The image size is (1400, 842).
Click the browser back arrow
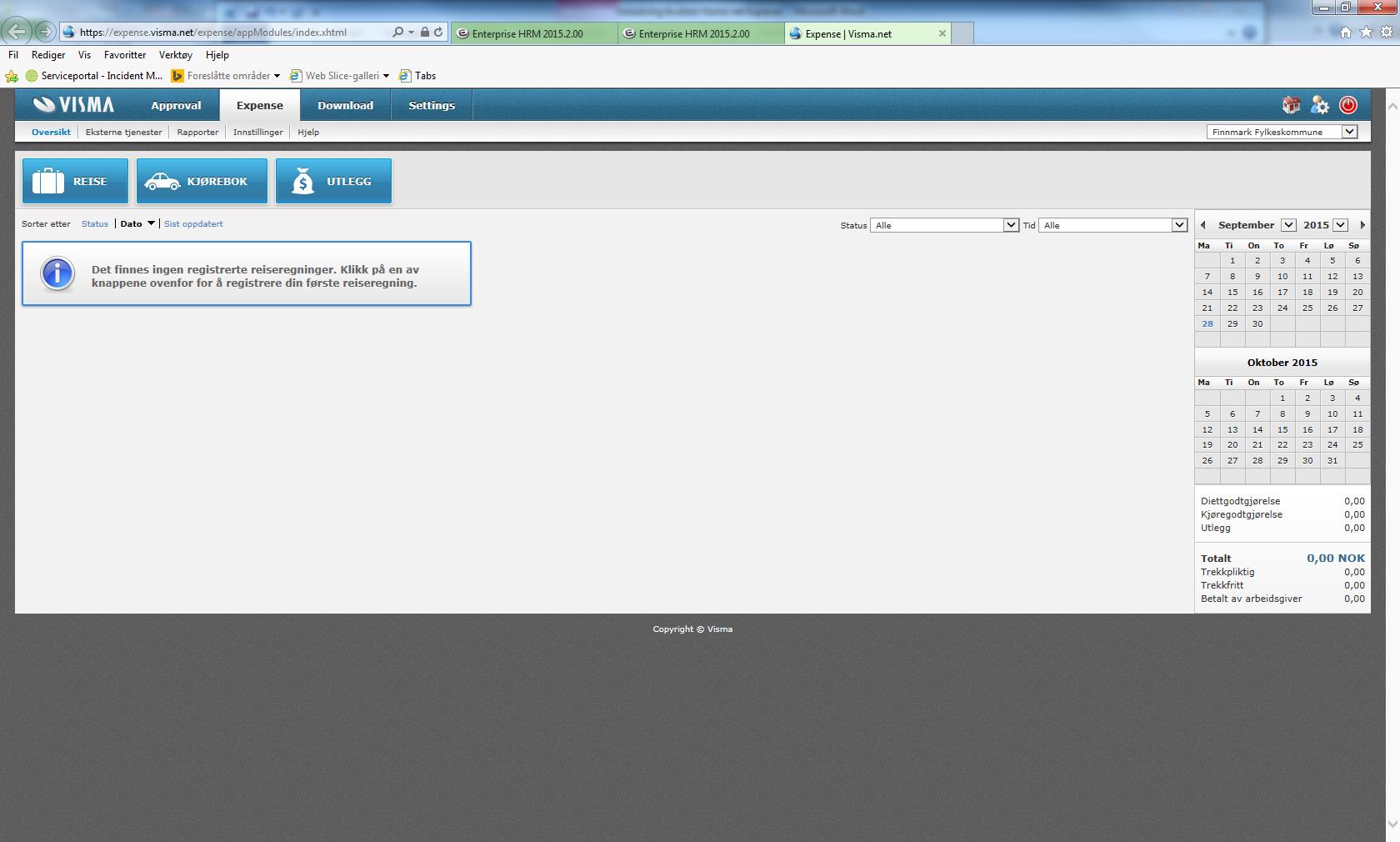(17, 32)
